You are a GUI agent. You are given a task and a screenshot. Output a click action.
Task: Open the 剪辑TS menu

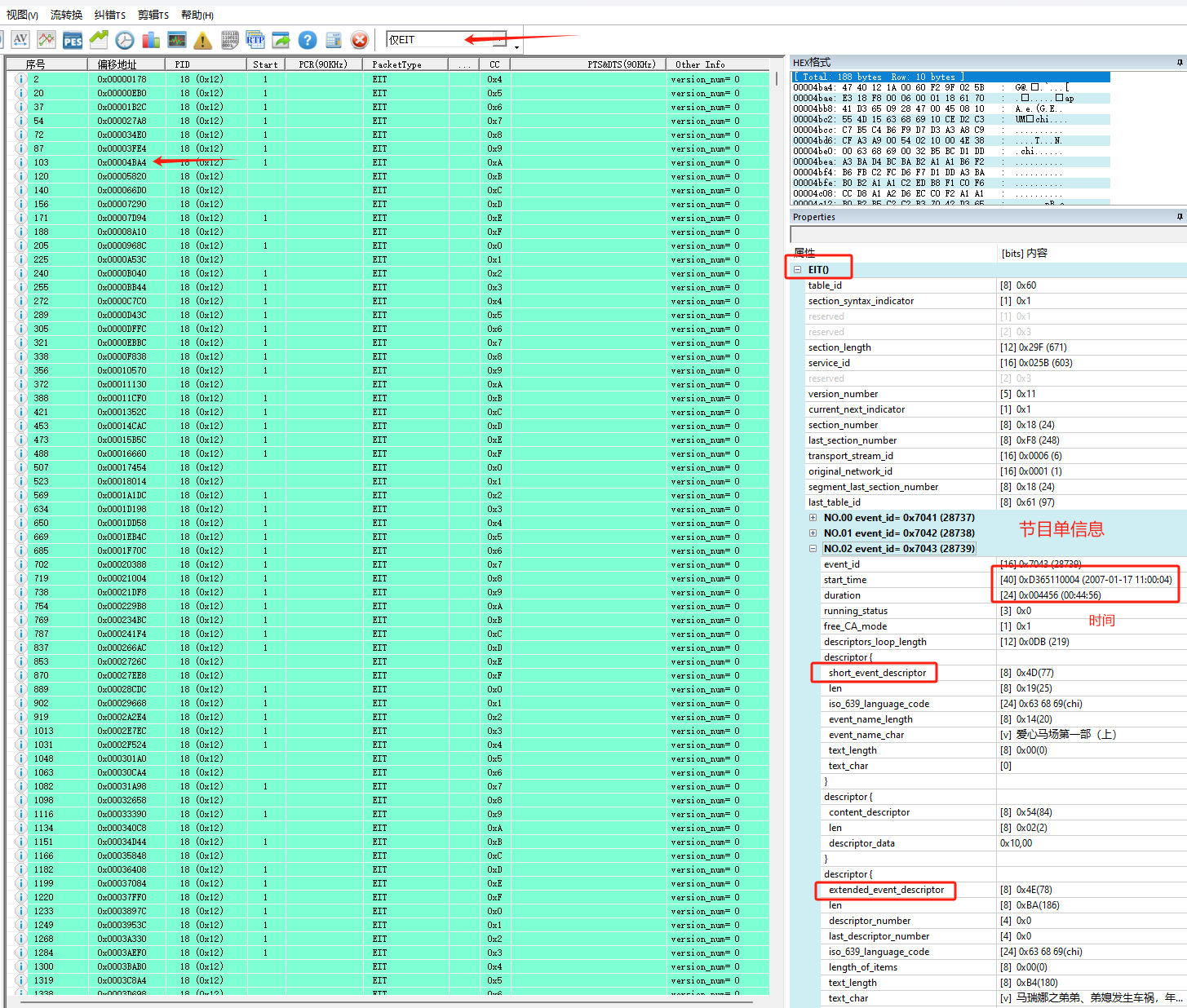(x=153, y=15)
